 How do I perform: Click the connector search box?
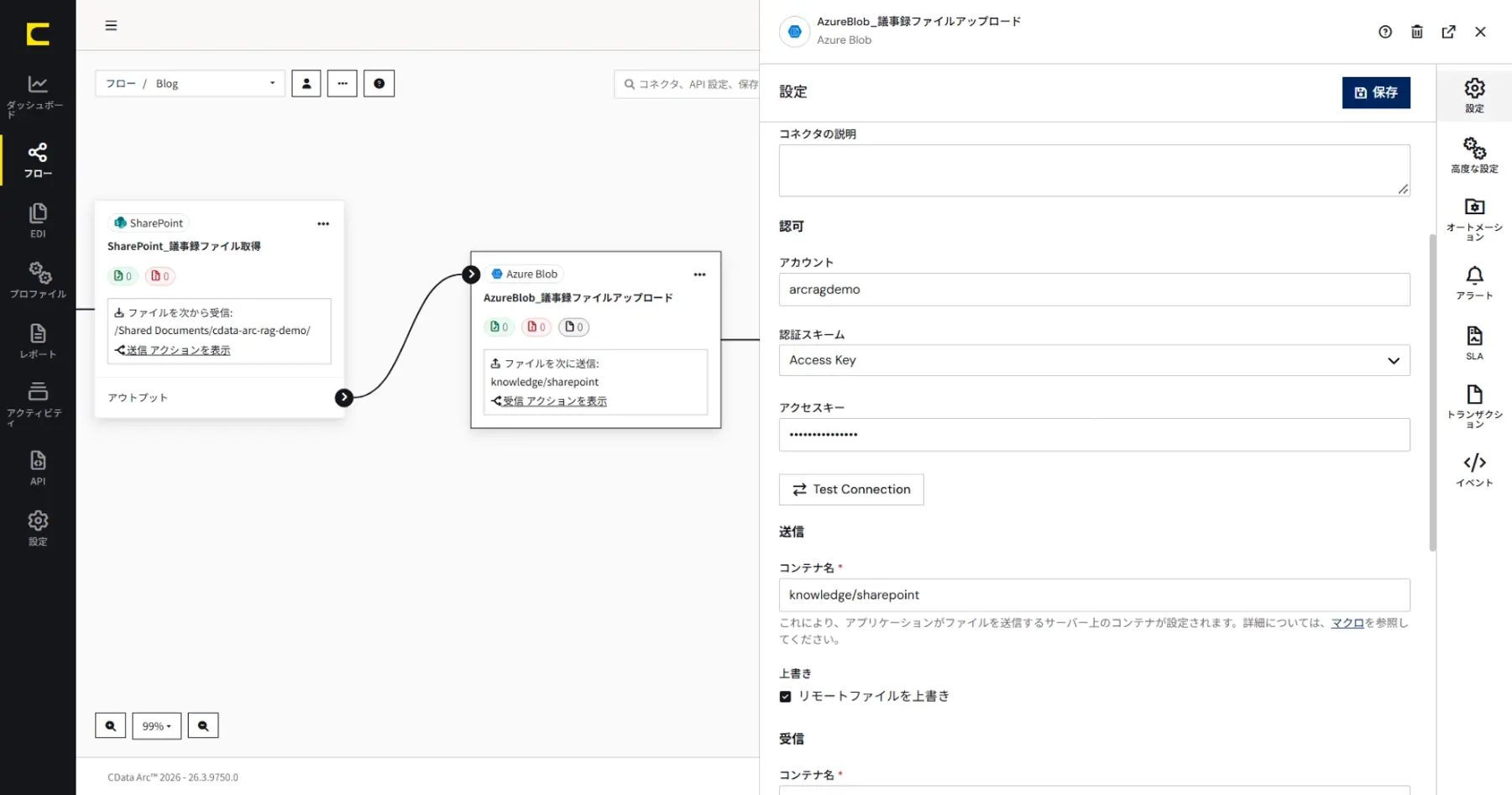(687, 84)
